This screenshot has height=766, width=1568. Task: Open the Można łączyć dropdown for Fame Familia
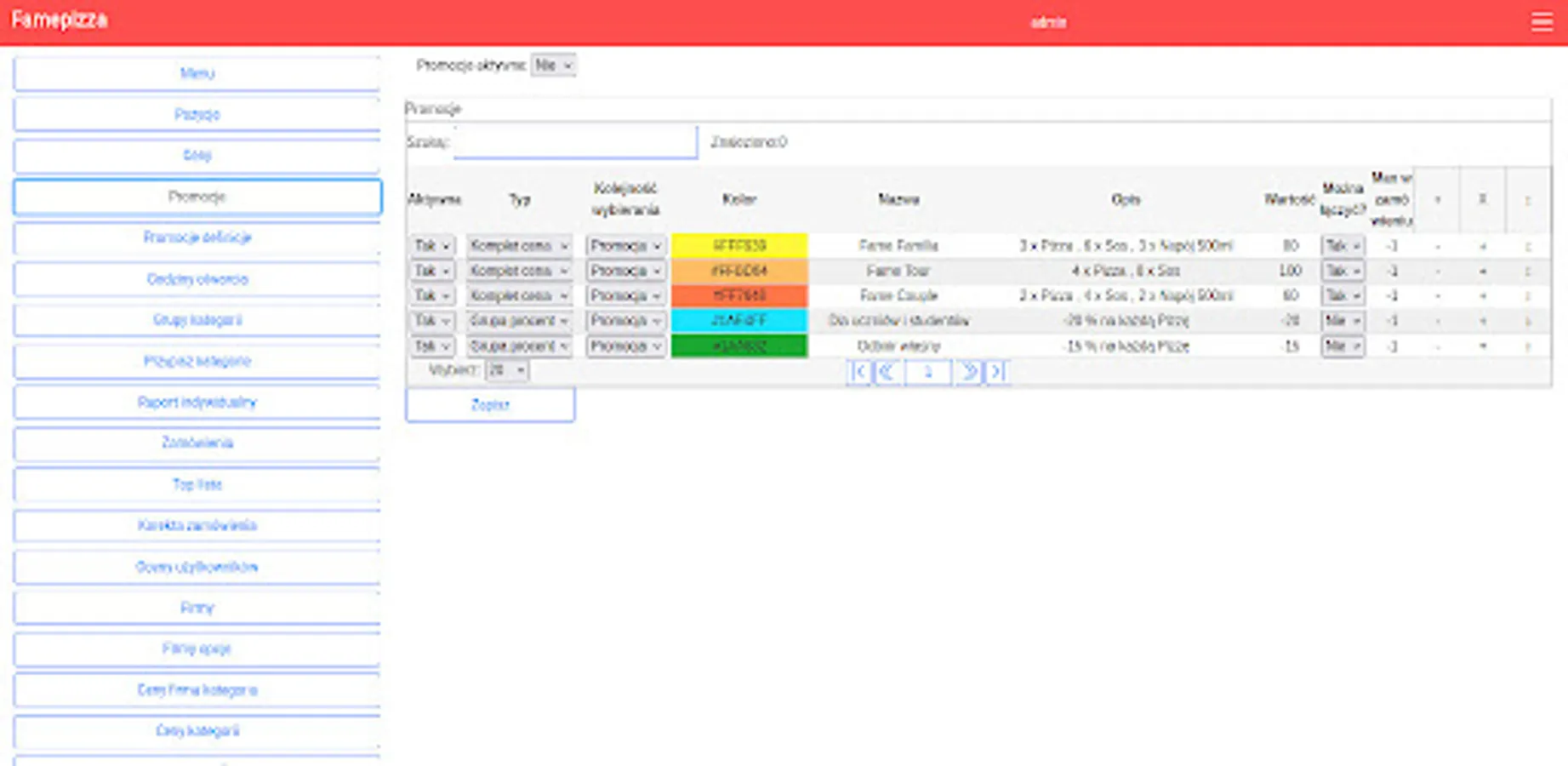click(1343, 246)
